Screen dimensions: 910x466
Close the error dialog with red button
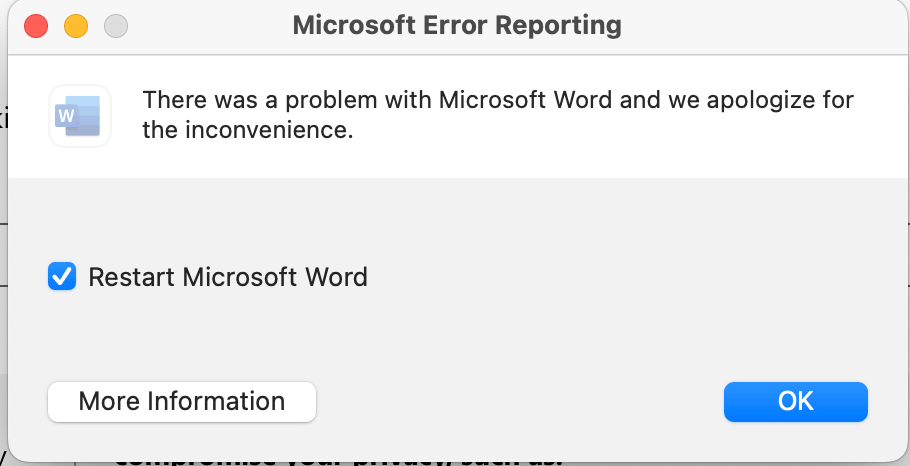click(37, 25)
